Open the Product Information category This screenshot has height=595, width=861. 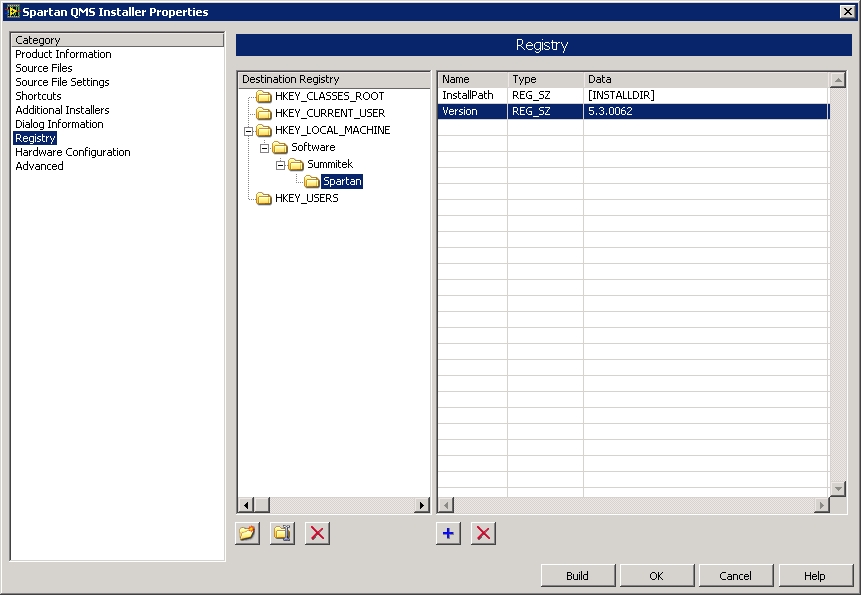pyautogui.click(x=63, y=54)
